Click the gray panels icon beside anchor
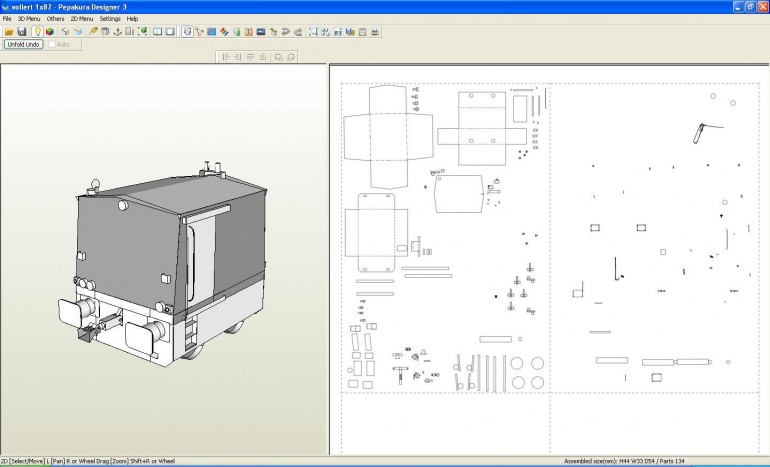The height and width of the screenshot is (467, 770). (x=130, y=32)
